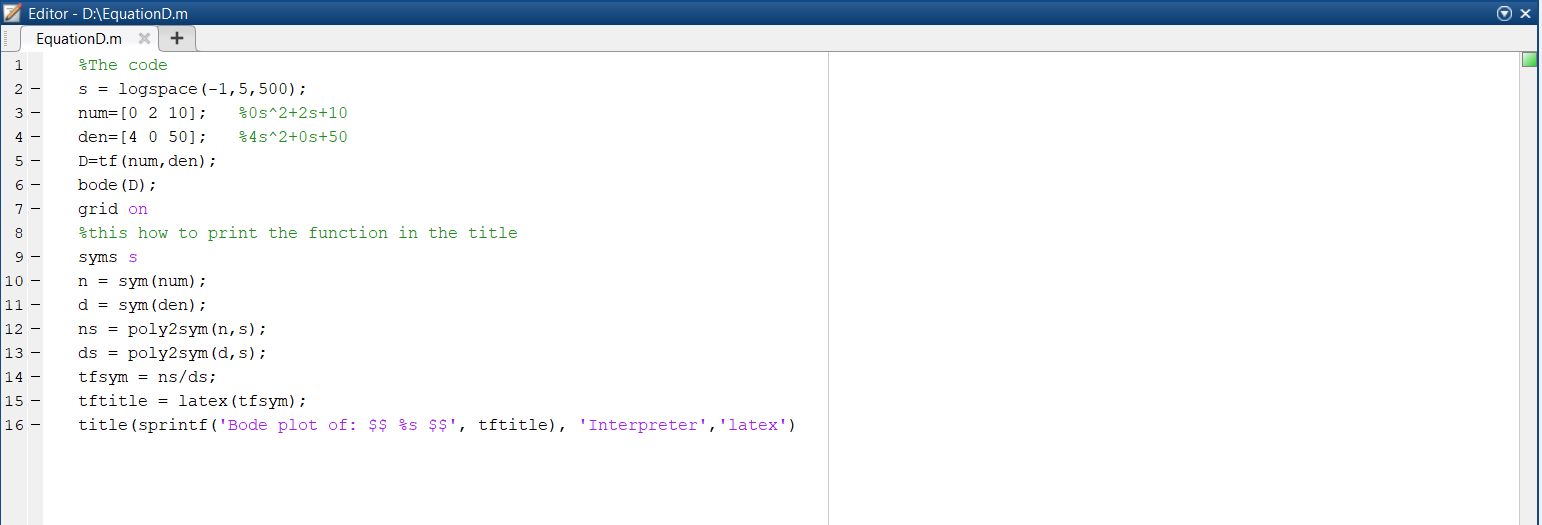
Task: Set a breakpoint at line 12 dash
Action: click(x=35, y=329)
